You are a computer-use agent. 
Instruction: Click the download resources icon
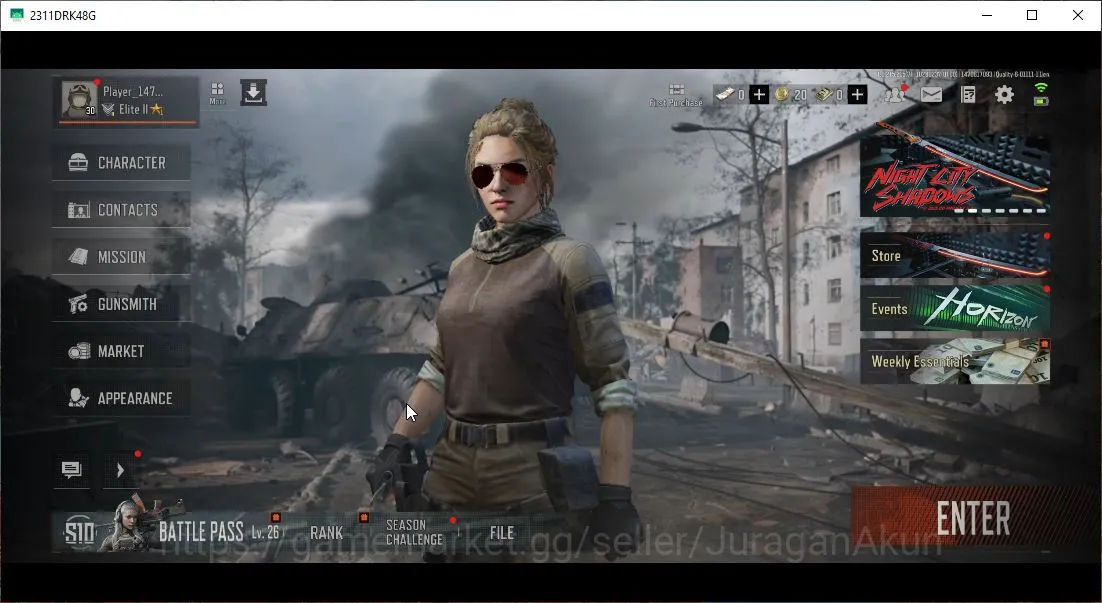tap(253, 93)
